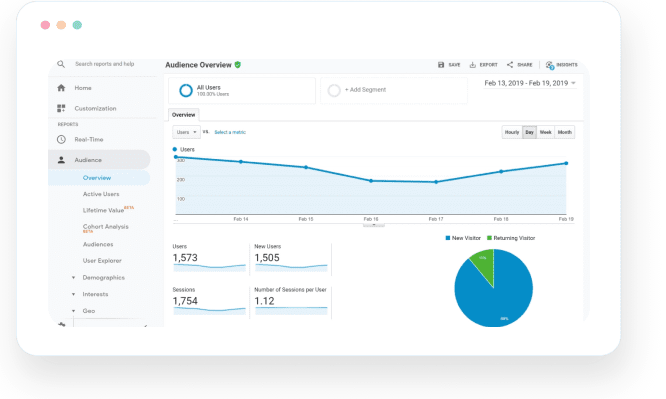Image resolution: width=666 pixels, height=399 pixels.
Task: Click the New Visitor blue legend swatch
Action: 448,238
